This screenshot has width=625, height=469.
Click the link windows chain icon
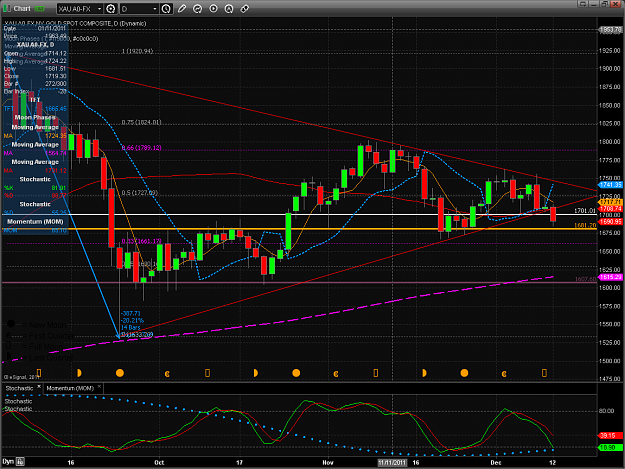(x=245, y=8)
